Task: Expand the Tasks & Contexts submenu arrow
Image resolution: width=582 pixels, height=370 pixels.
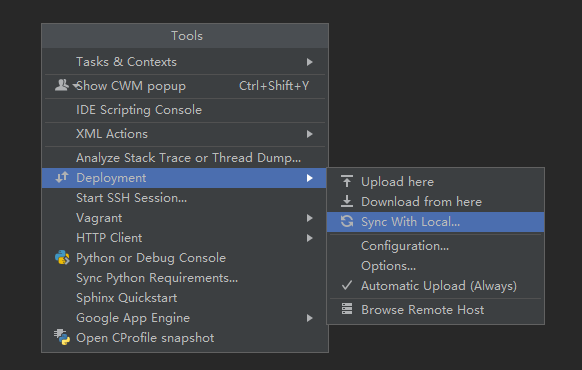Action: 310,62
